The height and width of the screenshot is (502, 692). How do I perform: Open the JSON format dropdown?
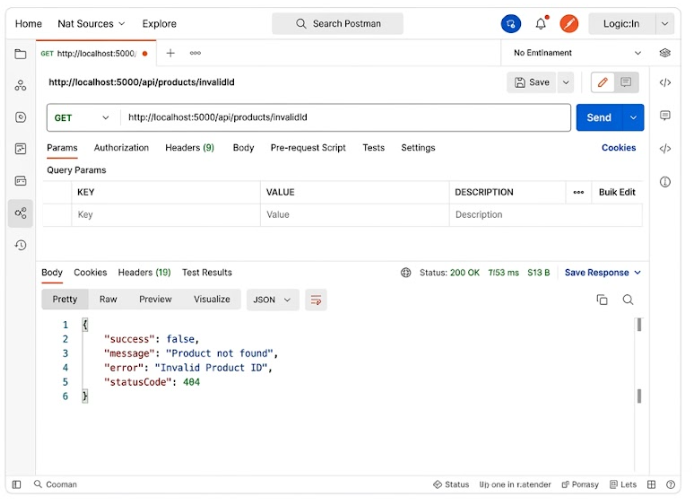coord(272,300)
